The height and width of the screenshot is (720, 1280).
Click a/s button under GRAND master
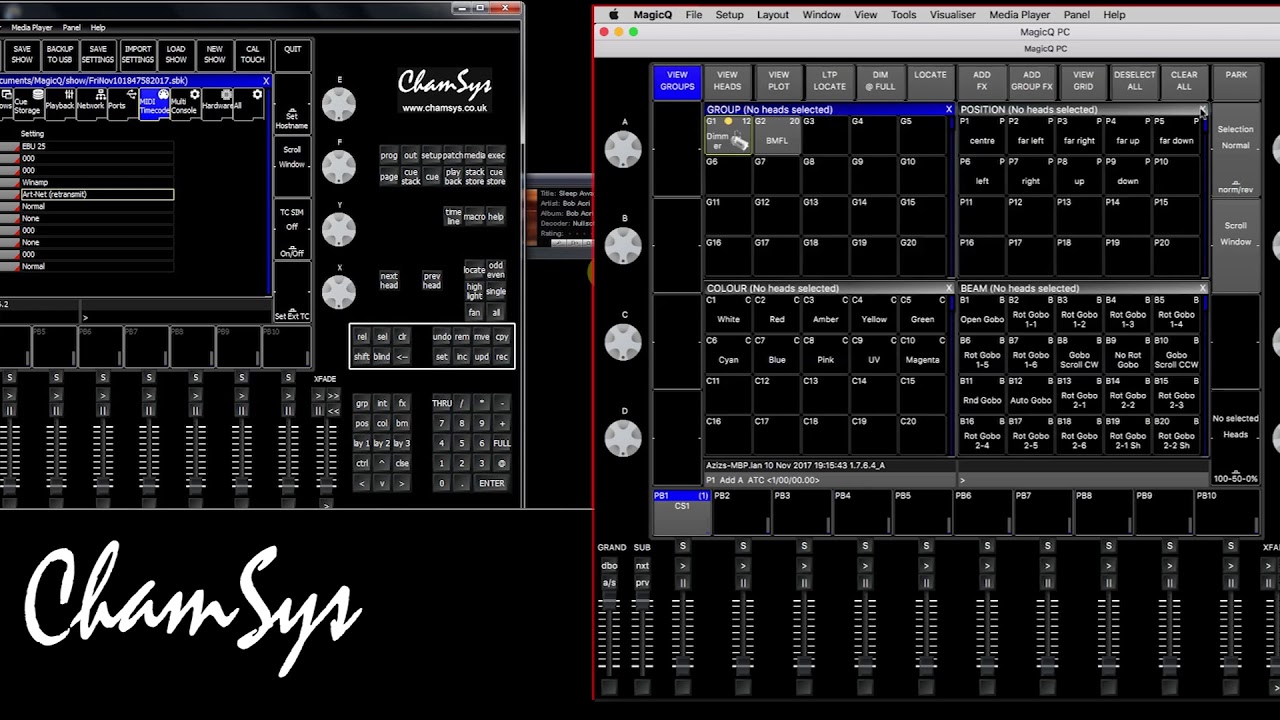[x=610, y=583]
